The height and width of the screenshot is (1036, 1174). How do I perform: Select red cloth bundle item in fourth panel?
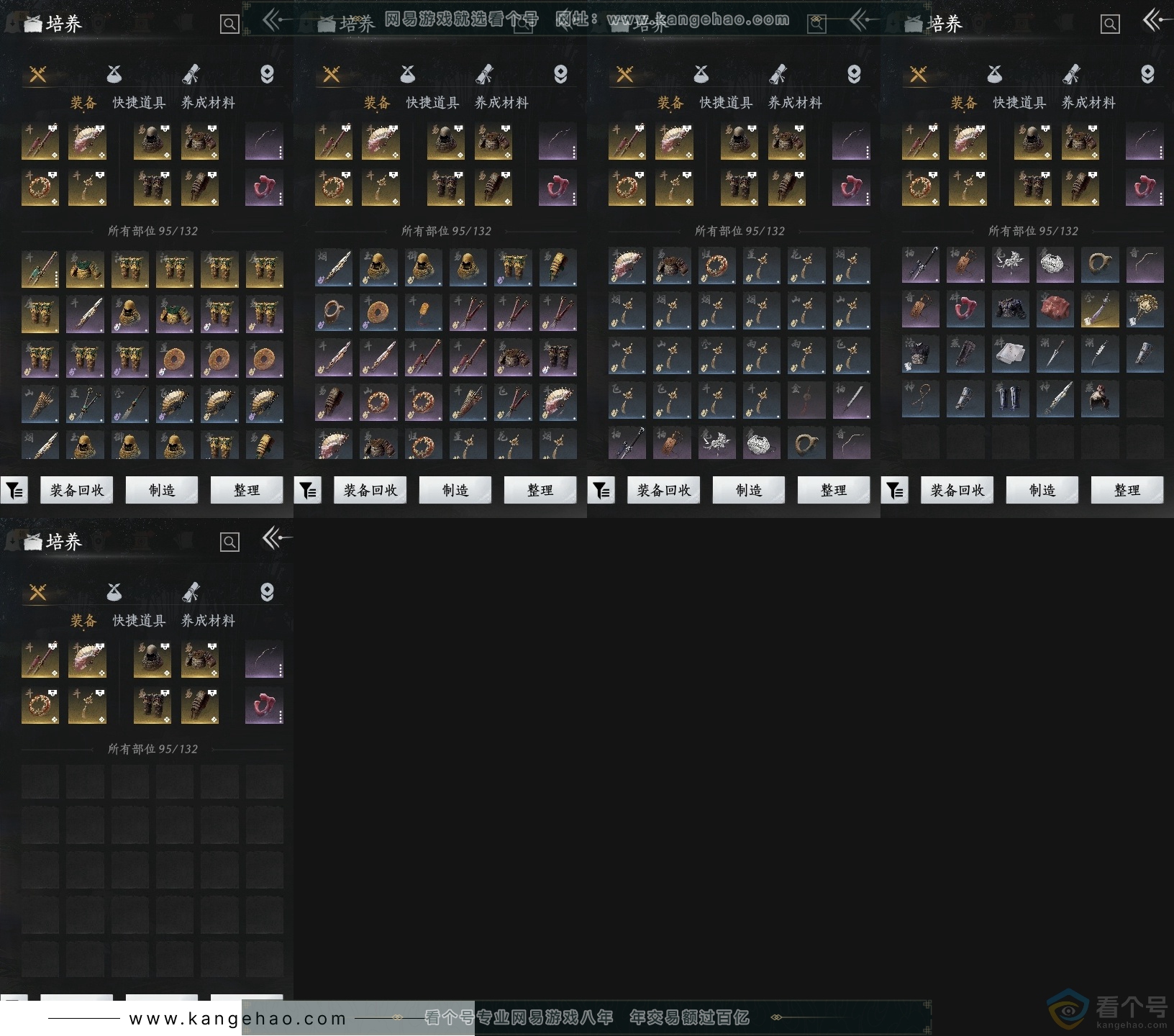pyautogui.click(x=1055, y=309)
